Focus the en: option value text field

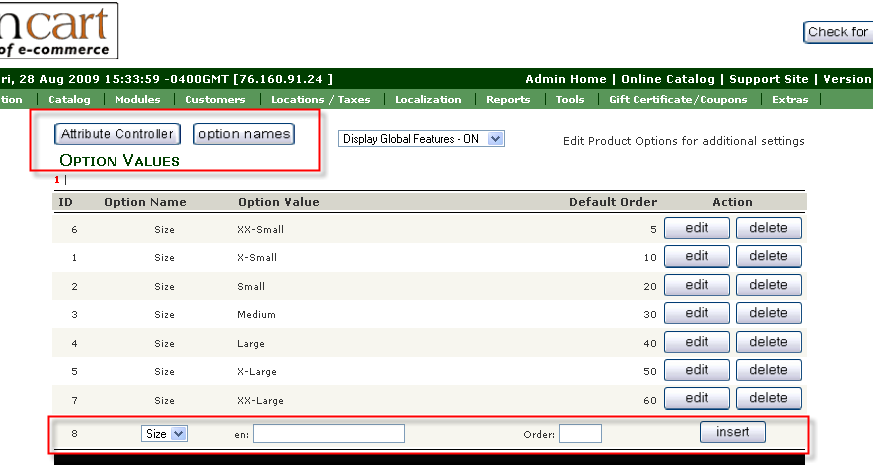click(x=329, y=434)
